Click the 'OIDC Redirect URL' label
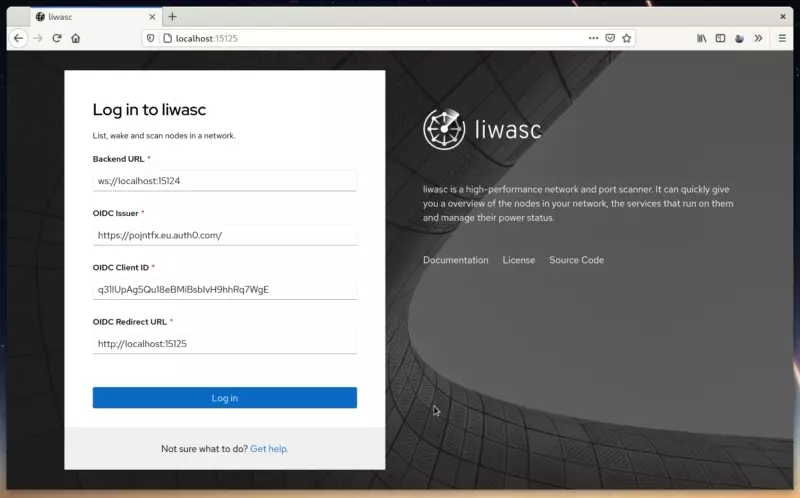800x498 pixels. (130, 322)
